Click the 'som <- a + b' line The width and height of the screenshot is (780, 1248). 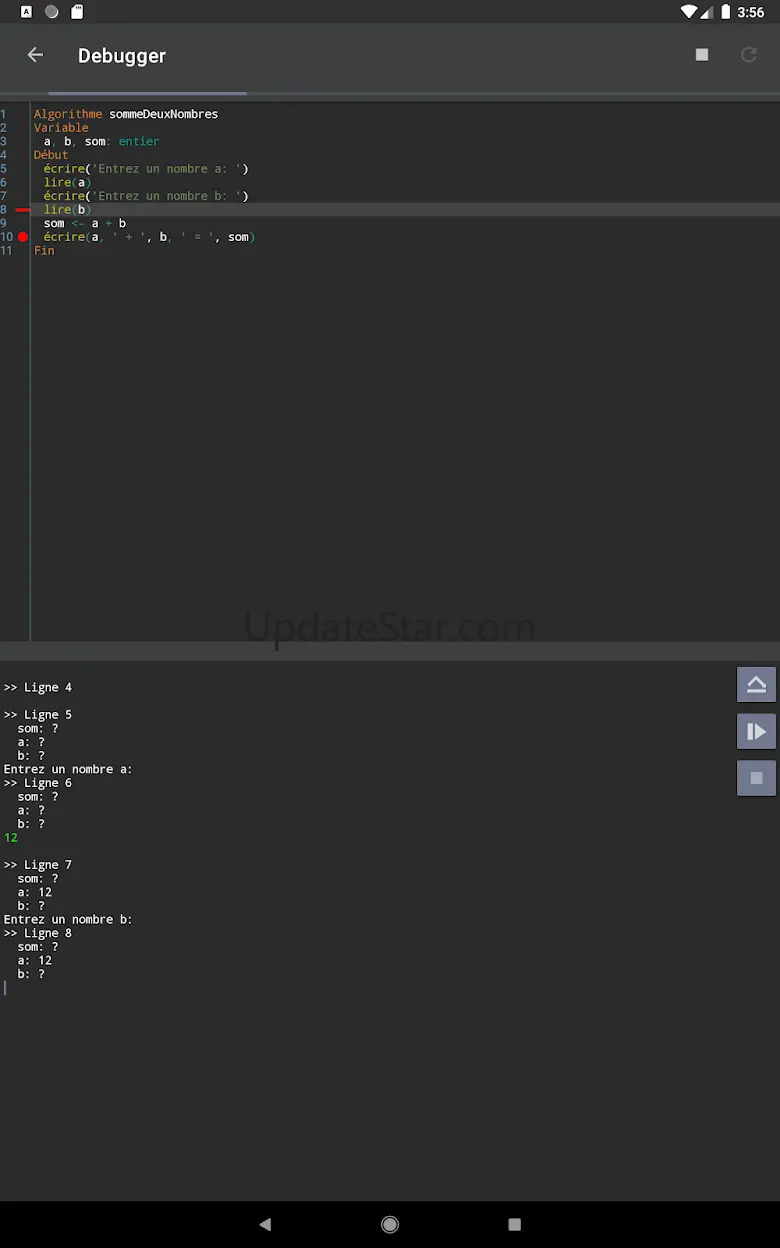tap(85, 223)
